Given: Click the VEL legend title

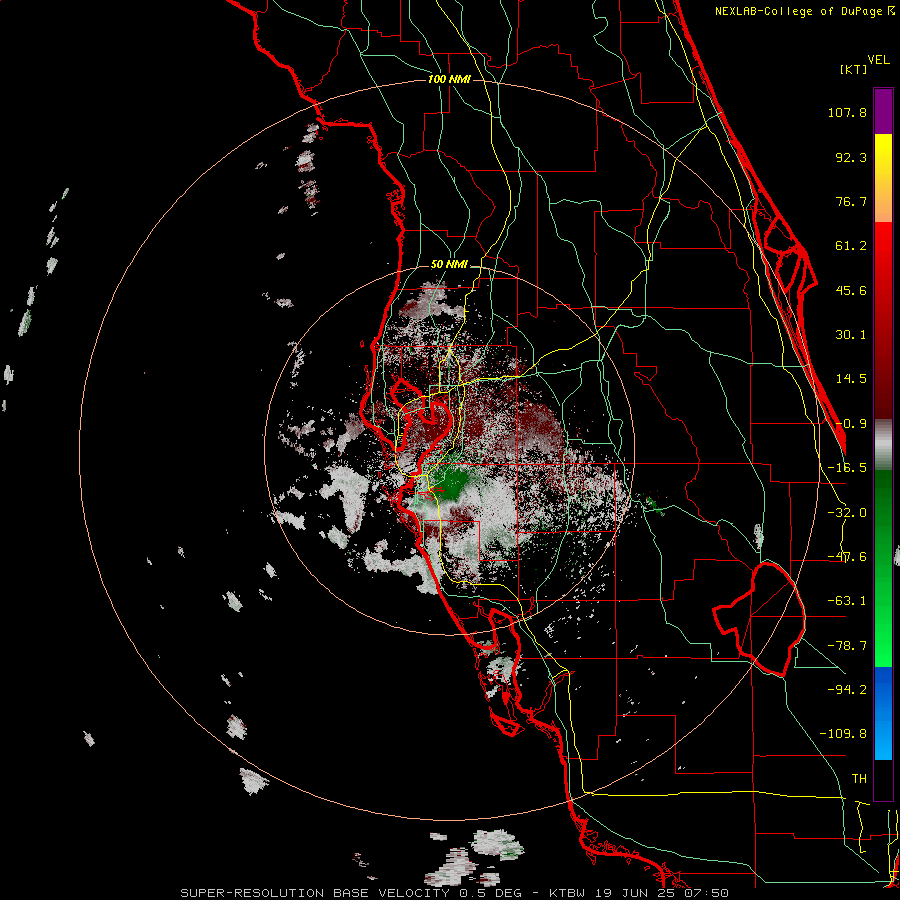Looking at the screenshot, I should [x=878, y=60].
